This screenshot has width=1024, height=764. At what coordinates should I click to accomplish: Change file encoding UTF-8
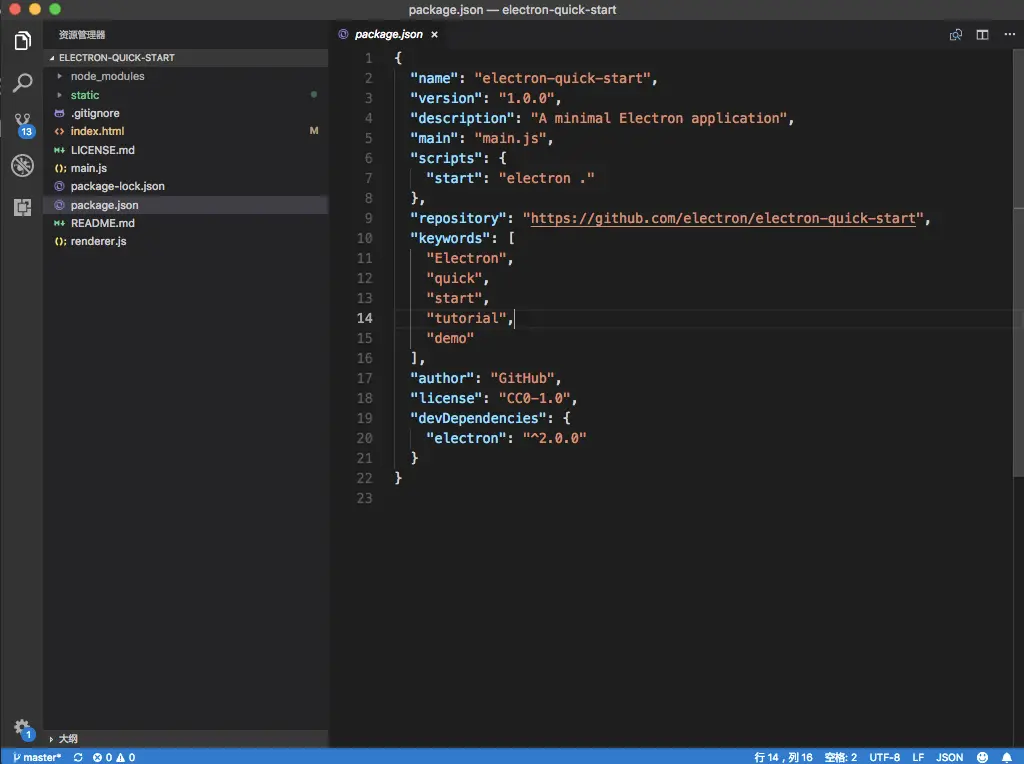[x=884, y=757]
